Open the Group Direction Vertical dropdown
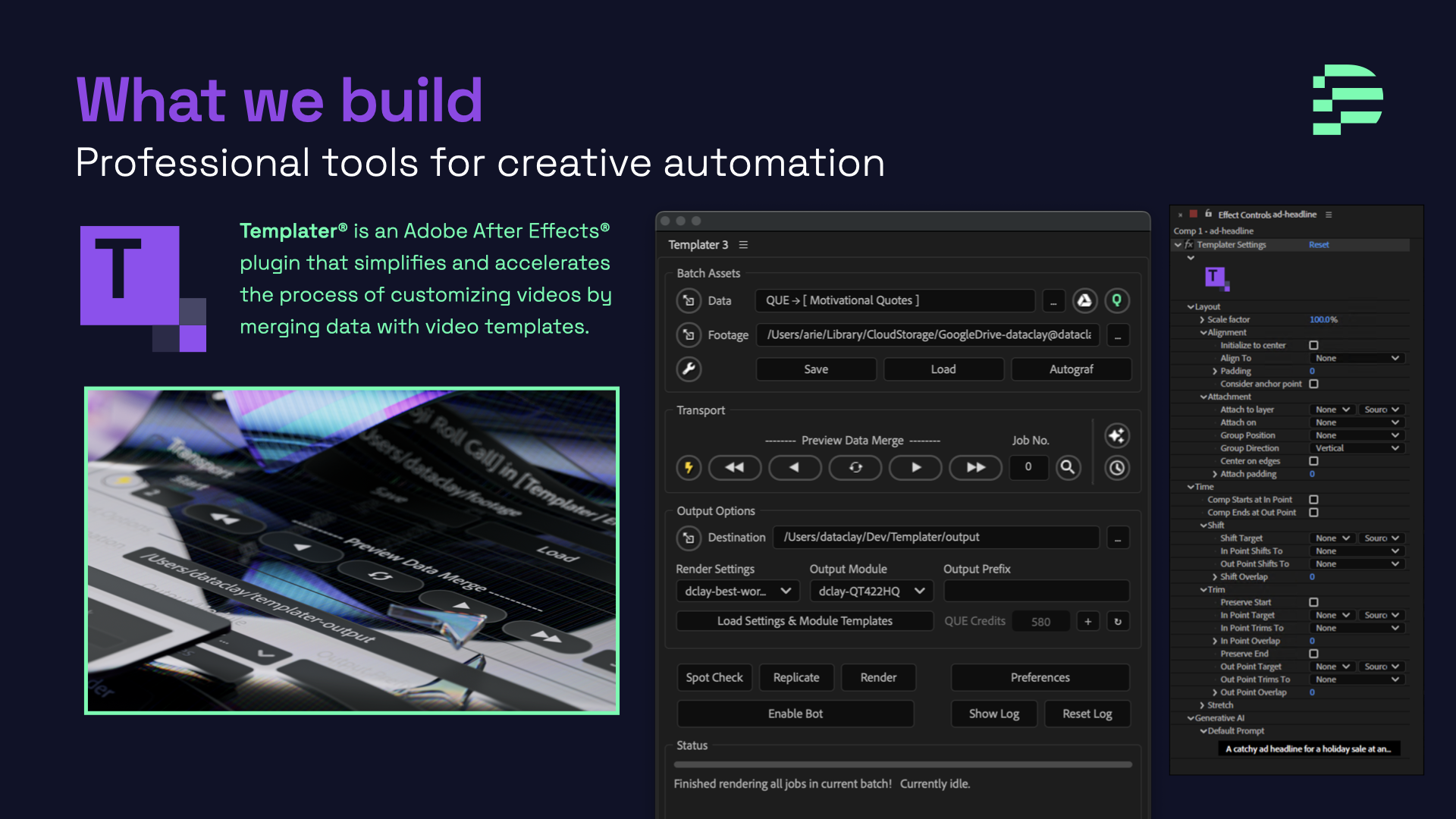 tap(1357, 448)
